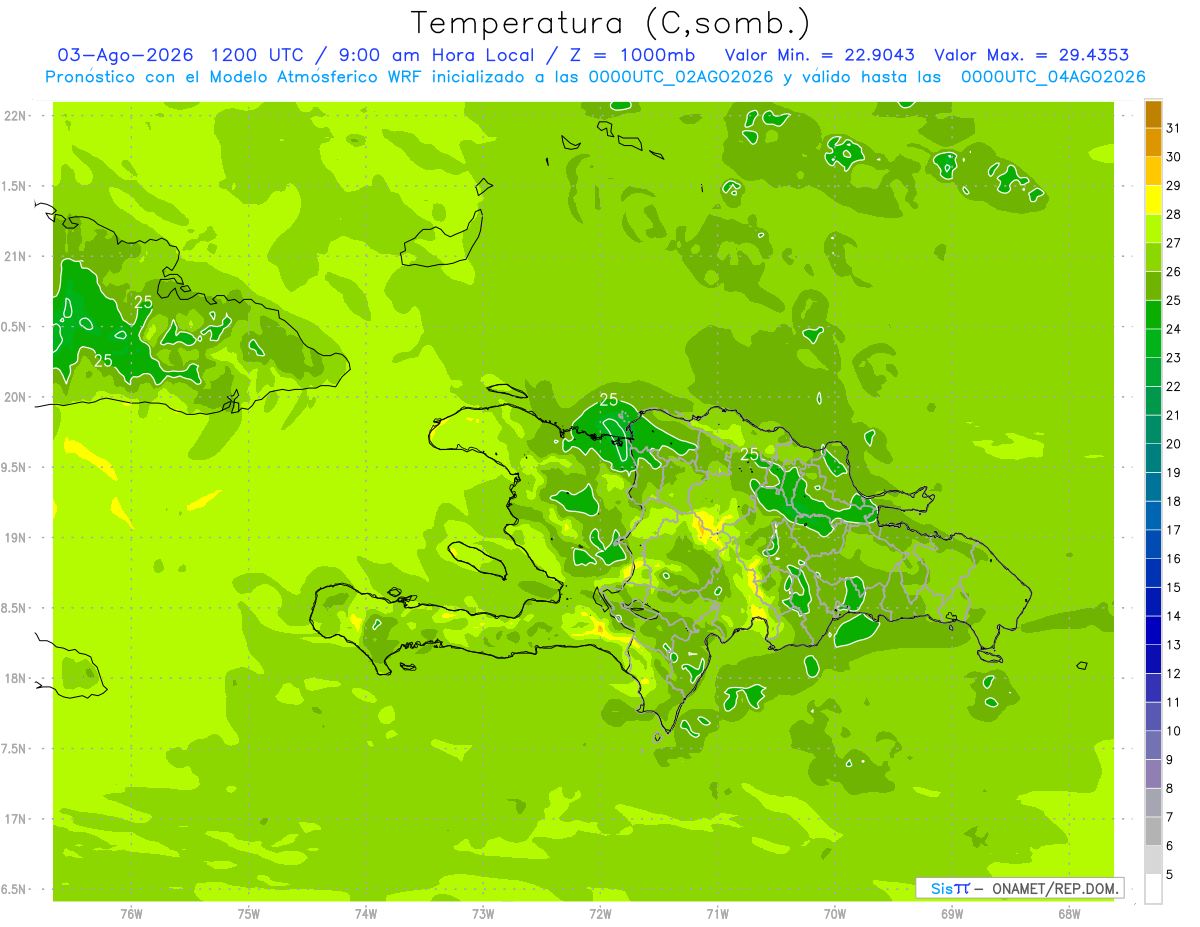Click the legend value "23"
The height and width of the screenshot is (927, 1200).
coord(1173,358)
